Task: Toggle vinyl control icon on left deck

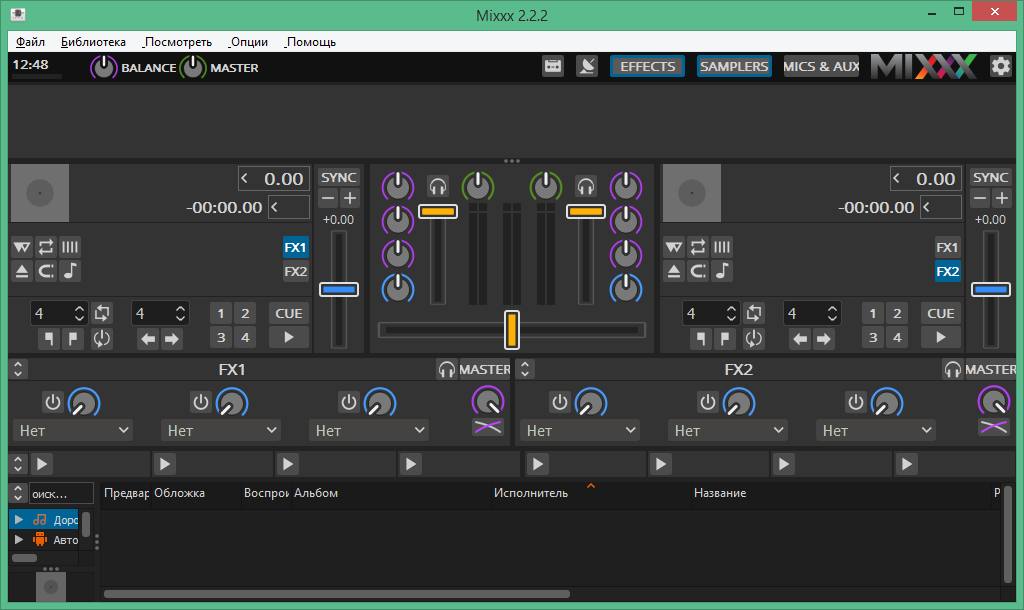Action: (22, 247)
